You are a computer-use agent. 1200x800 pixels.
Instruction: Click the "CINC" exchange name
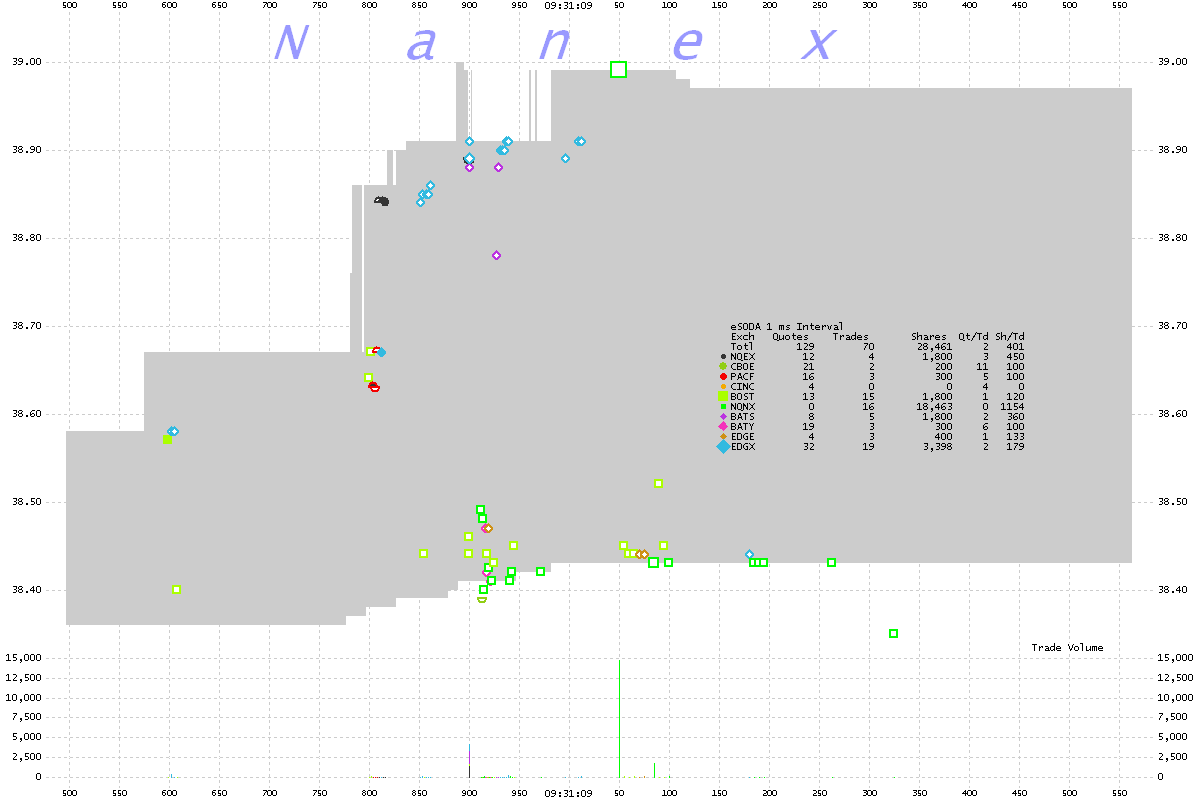pyautogui.click(x=743, y=386)
